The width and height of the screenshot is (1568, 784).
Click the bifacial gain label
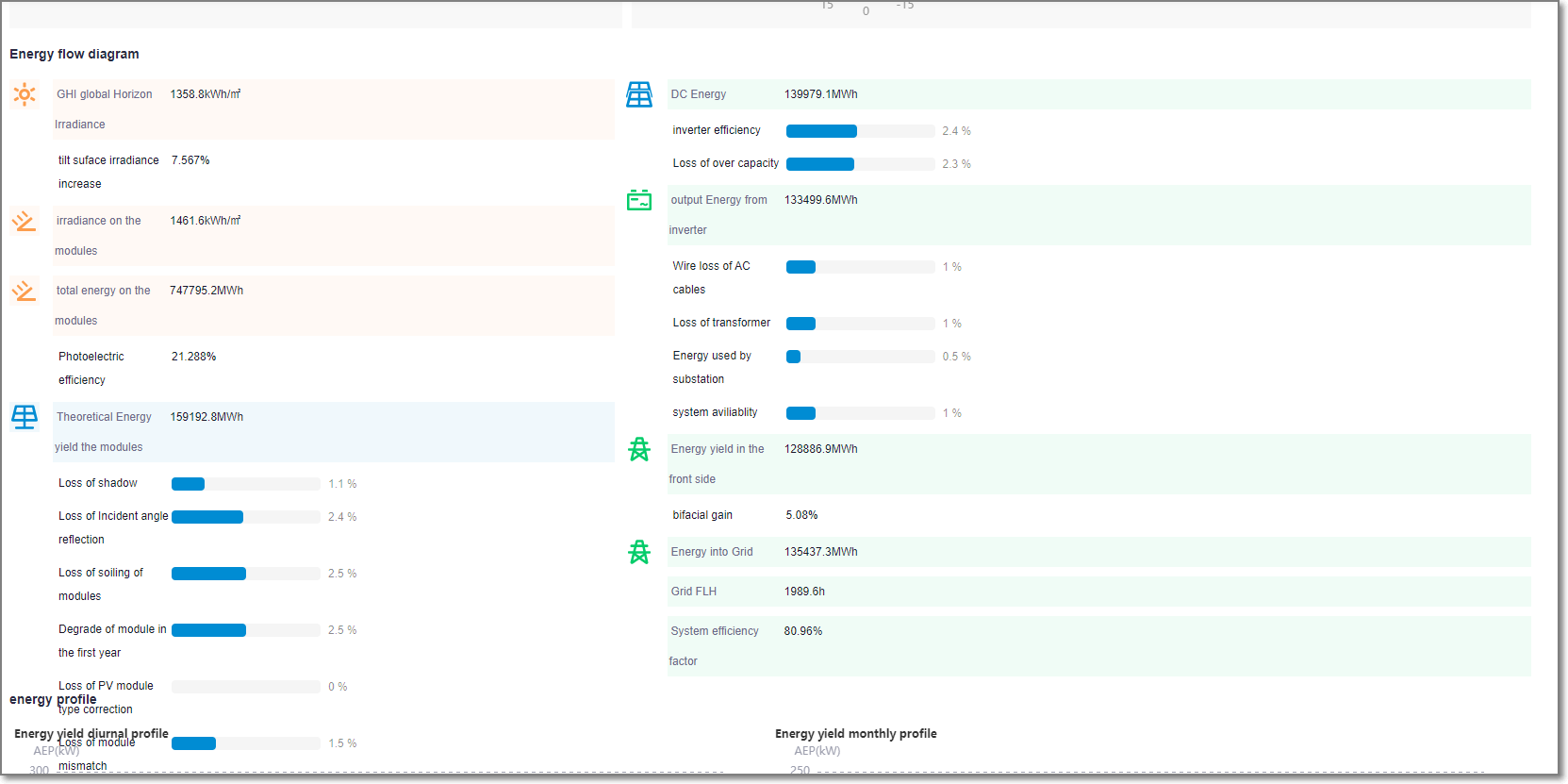tap(702, 515)
